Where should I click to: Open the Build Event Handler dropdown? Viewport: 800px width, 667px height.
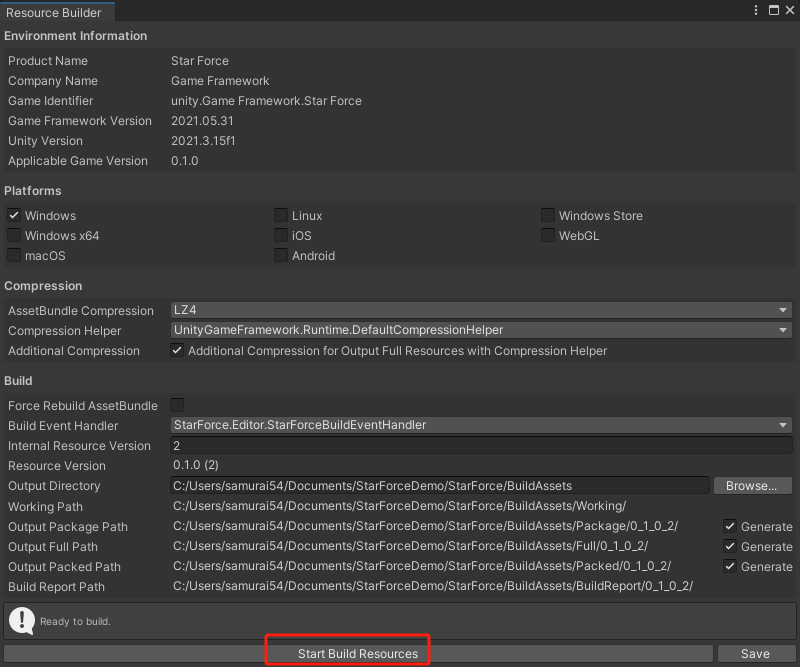480,425
